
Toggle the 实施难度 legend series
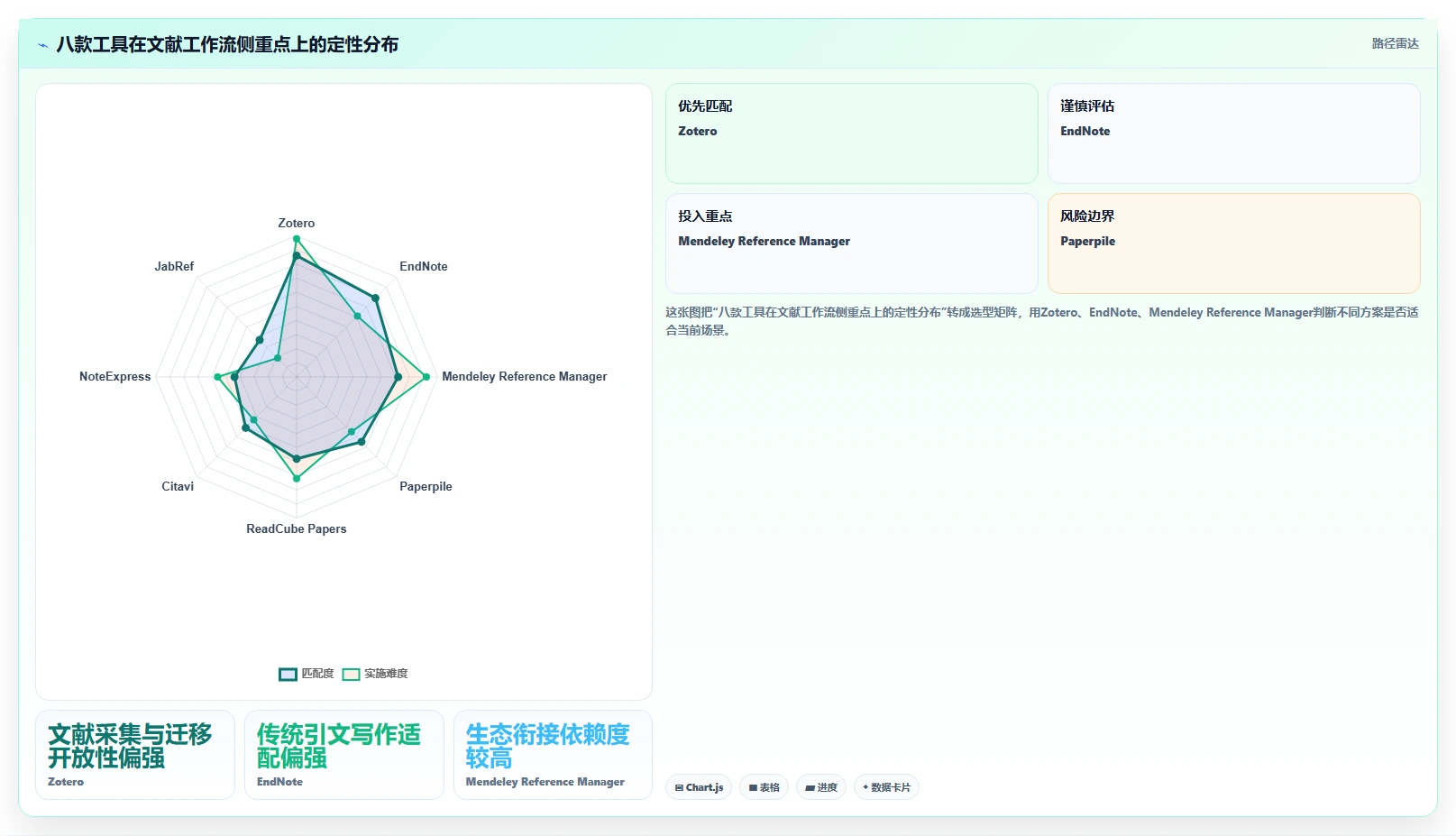[x=375, y=674]
